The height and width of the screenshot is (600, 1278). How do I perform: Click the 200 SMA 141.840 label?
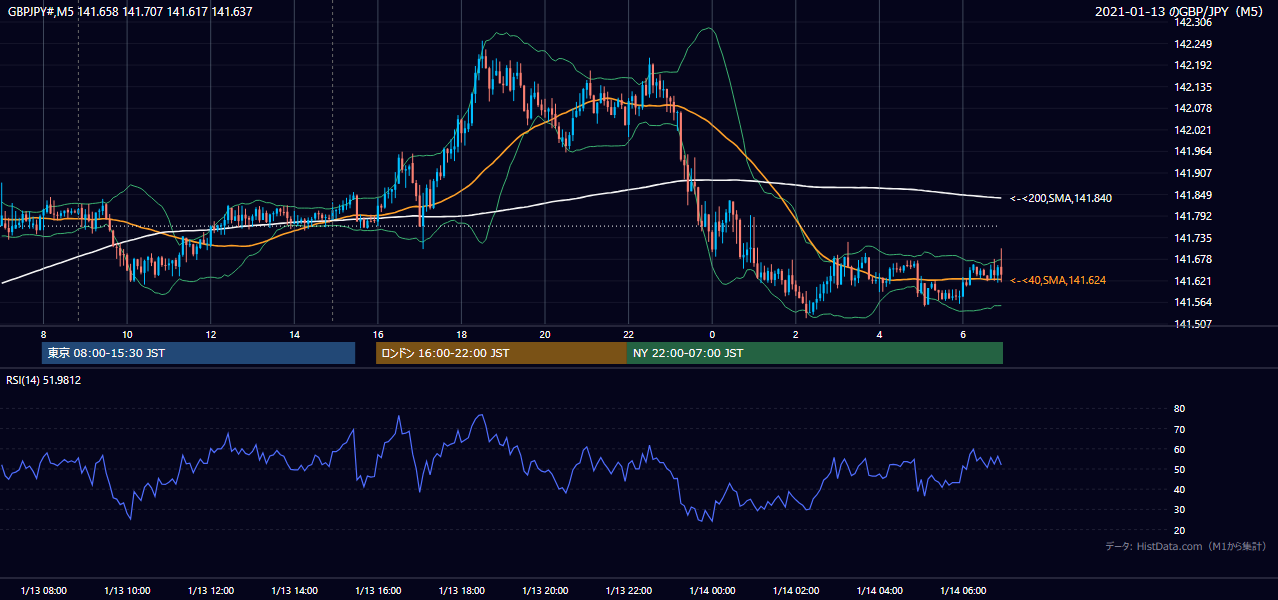(x=1061, y=198)
